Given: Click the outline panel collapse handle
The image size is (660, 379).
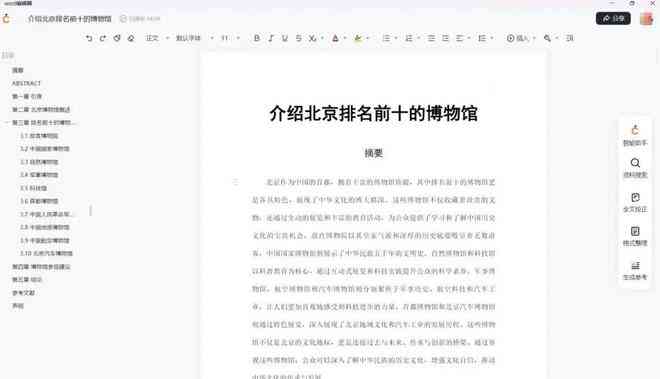Looking at the screenshot, I should 90,210.
